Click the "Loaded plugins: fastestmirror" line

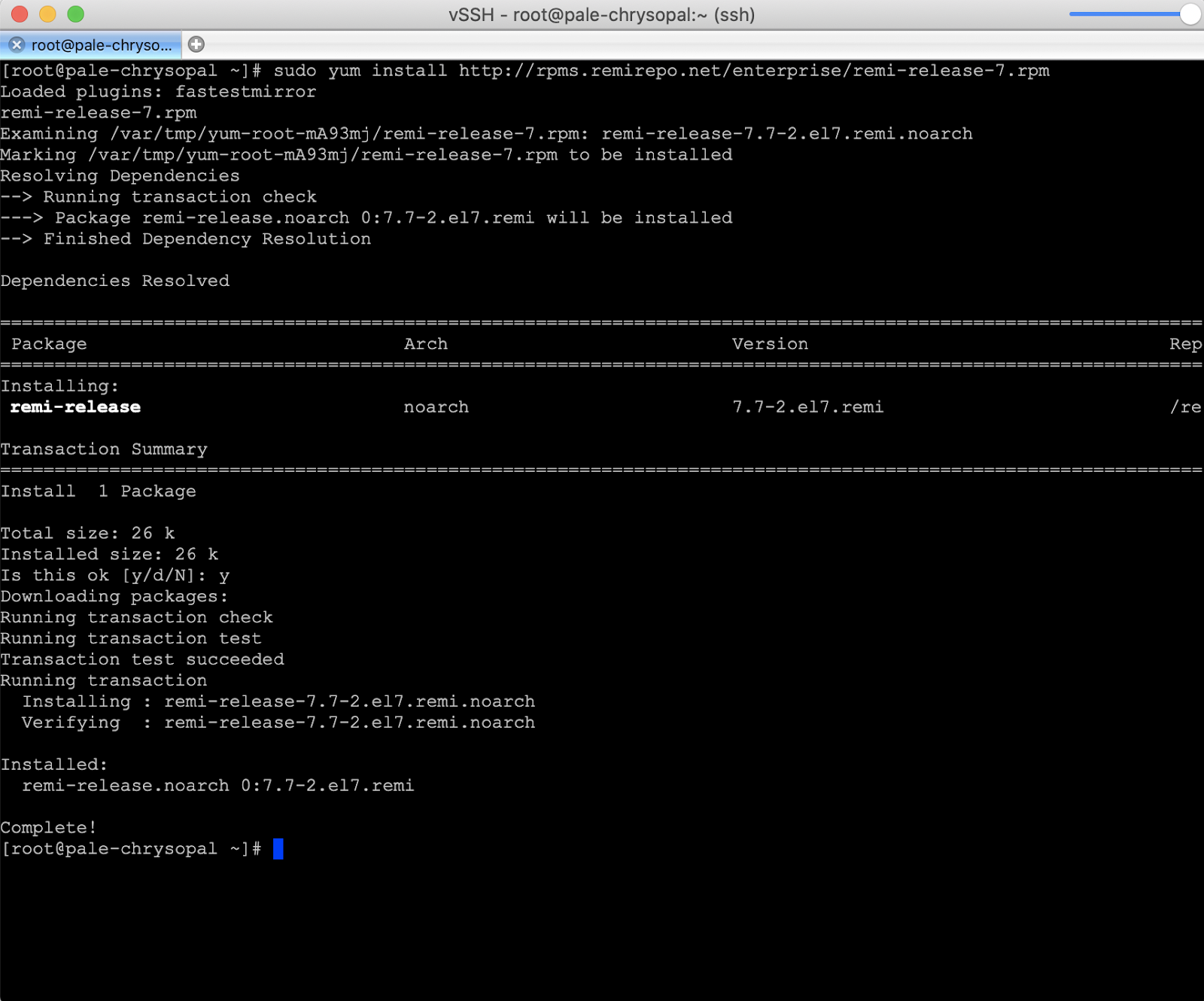coord(158,92)
